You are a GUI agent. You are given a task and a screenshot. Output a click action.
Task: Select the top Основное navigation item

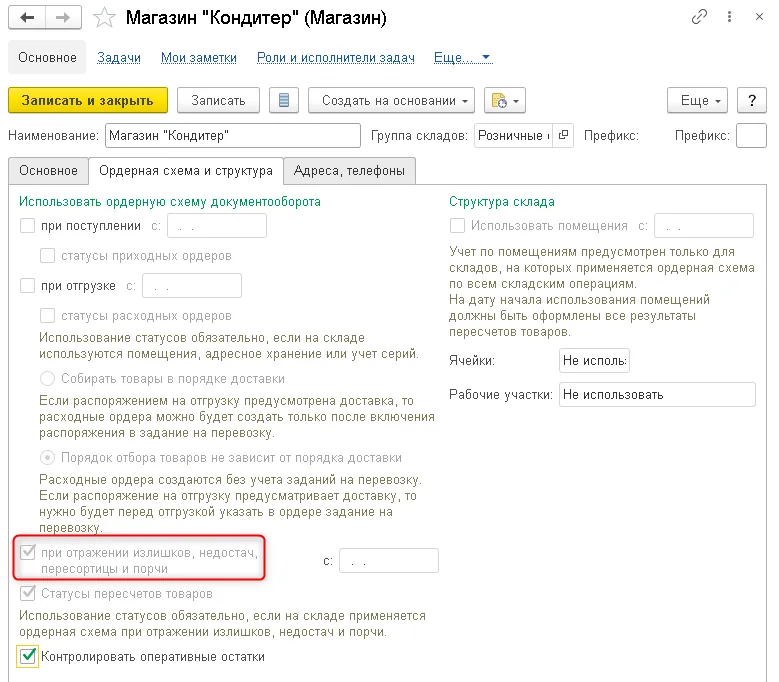point(47,58)
